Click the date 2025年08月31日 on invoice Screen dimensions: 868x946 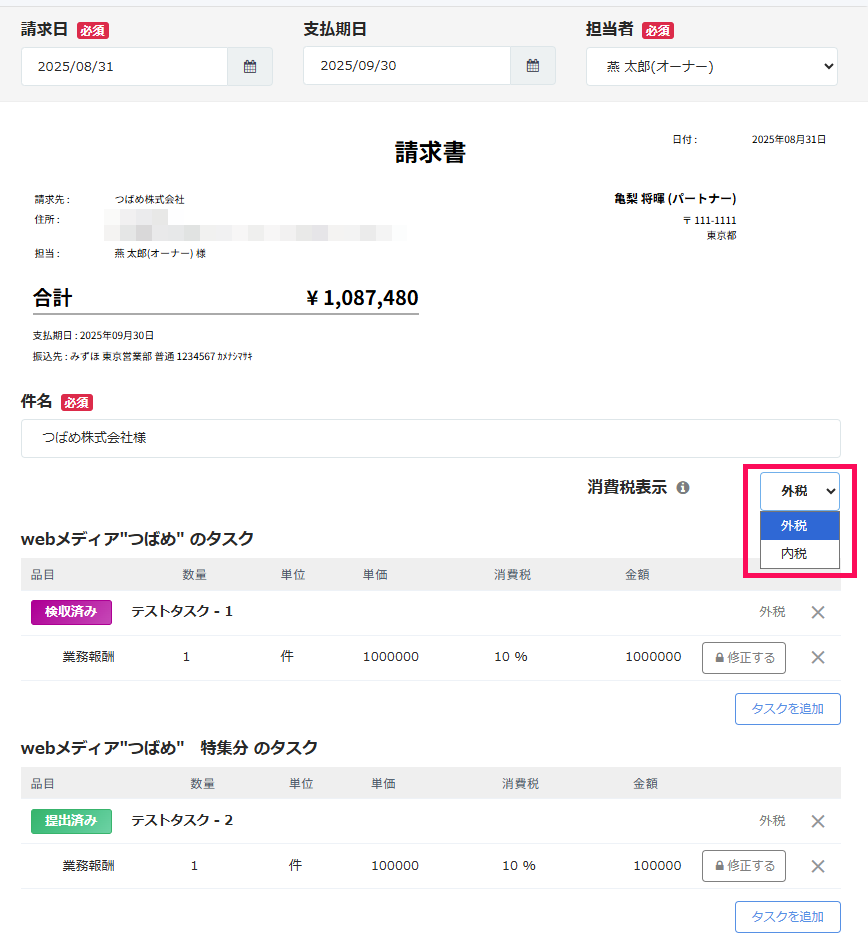coord(788,139)
